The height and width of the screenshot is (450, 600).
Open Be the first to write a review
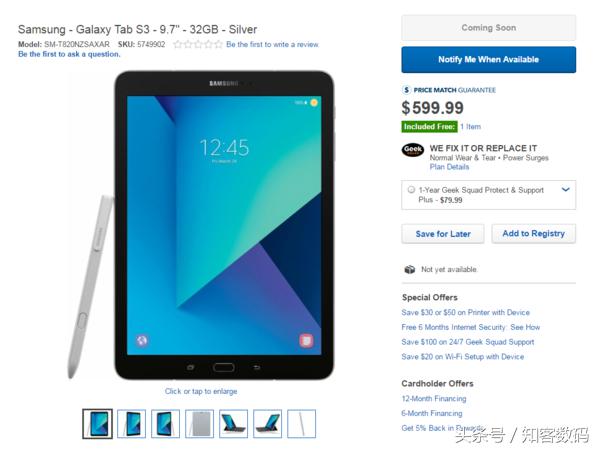click(x=272, y=44)
